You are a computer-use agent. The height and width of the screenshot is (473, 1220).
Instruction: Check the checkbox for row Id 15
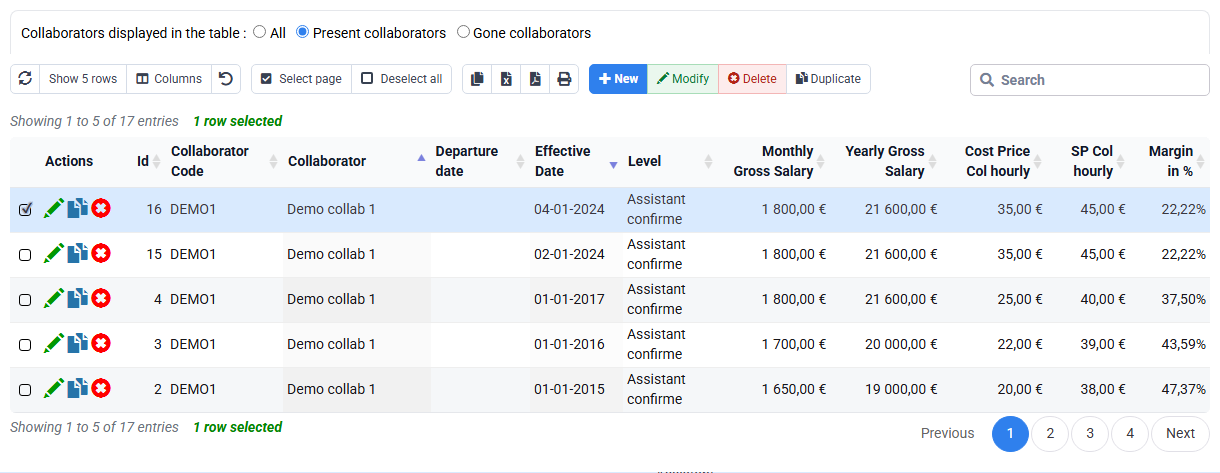click(x=25, y=255)
